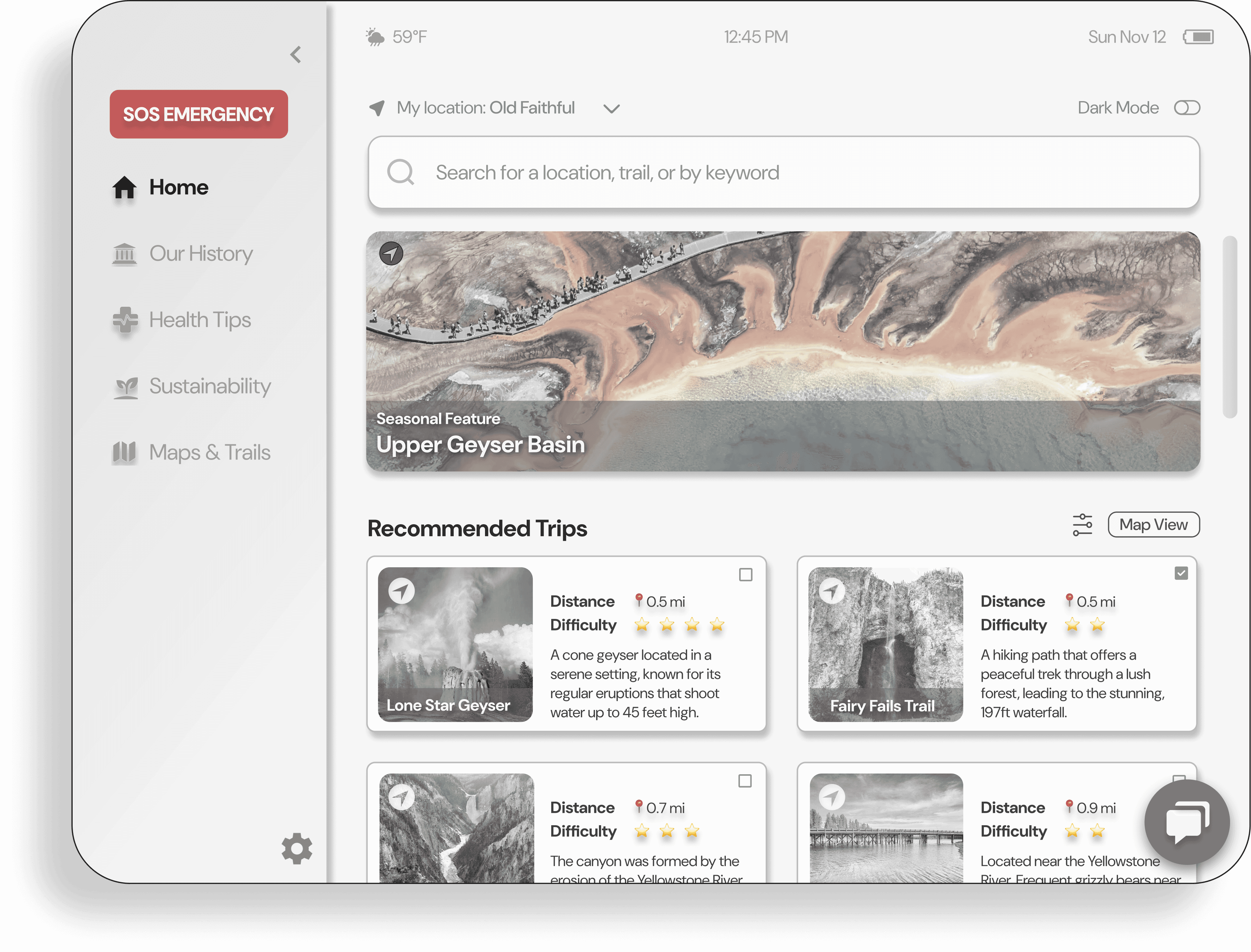Expand the My location dropdown chevron
Viewport: 1251px width, 952px height.
[611, 108]
